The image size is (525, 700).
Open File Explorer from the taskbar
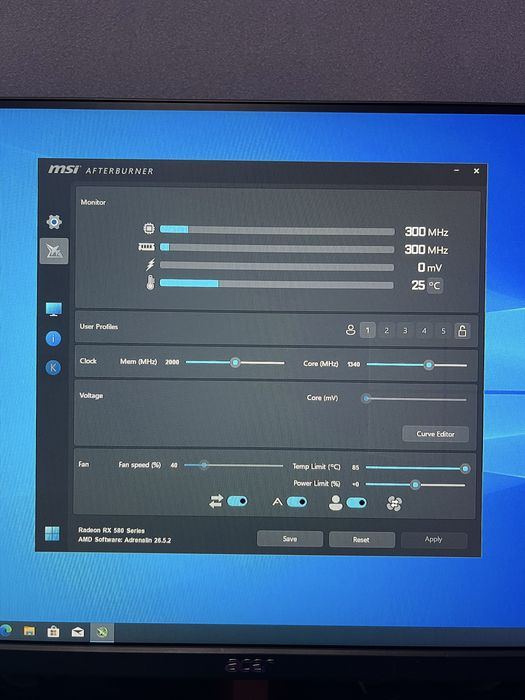click(29, 631)
